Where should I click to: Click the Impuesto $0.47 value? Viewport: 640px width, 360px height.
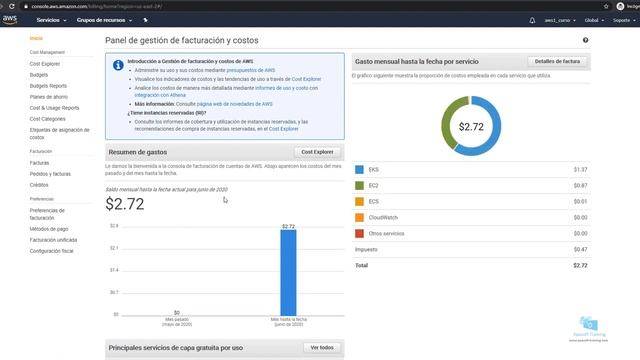point(580,249)
